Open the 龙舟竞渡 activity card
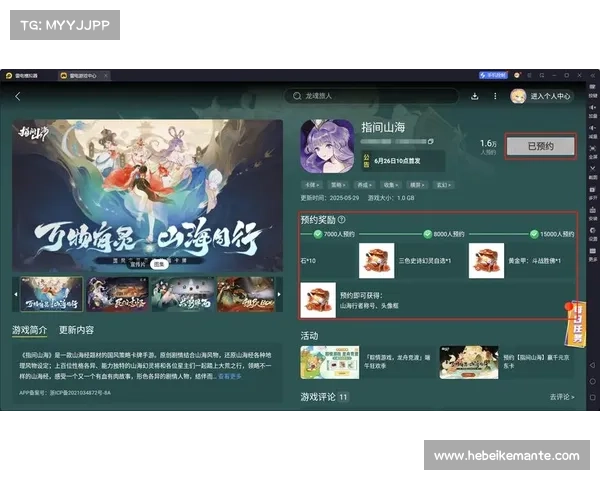The image size is (600, 480). click(x=367, y=362)
